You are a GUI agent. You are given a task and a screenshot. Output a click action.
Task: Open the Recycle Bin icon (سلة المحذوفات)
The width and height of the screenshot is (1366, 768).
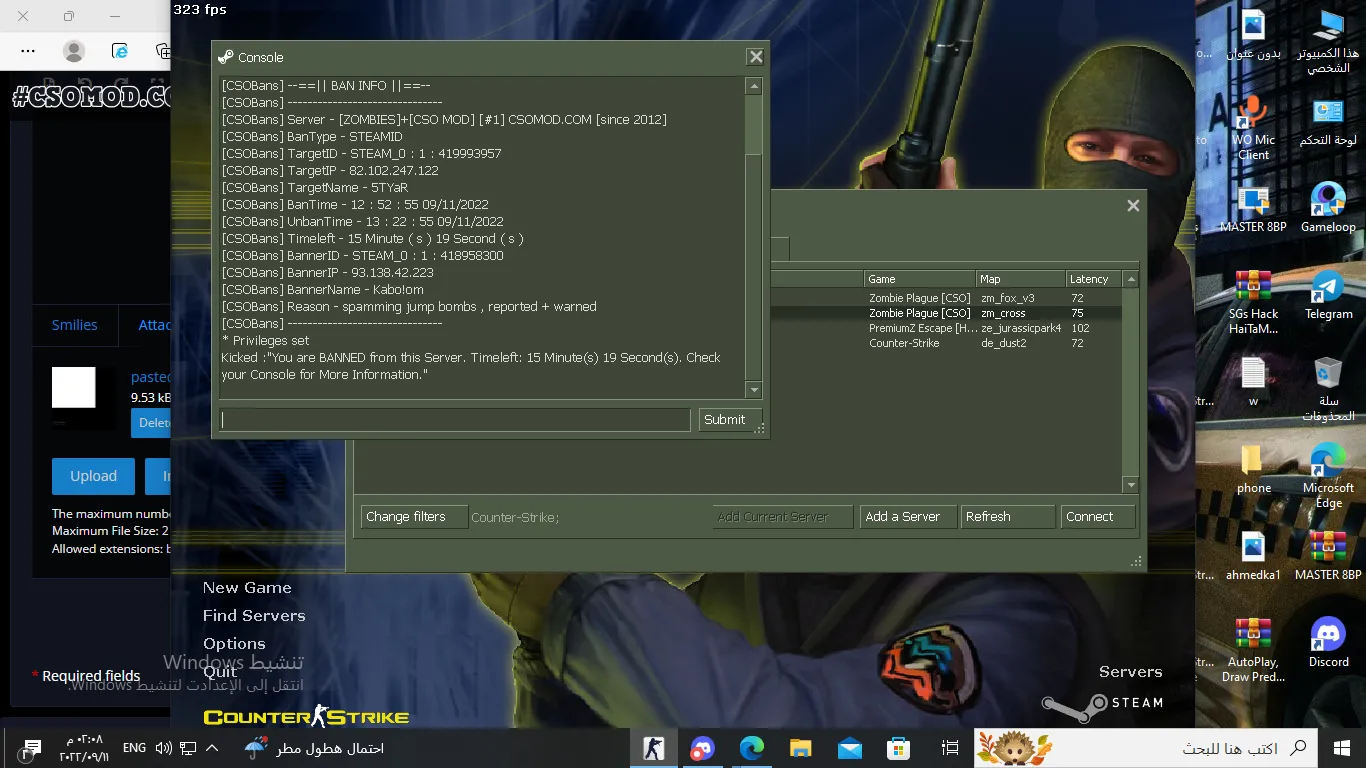[x=1328, y=389]
